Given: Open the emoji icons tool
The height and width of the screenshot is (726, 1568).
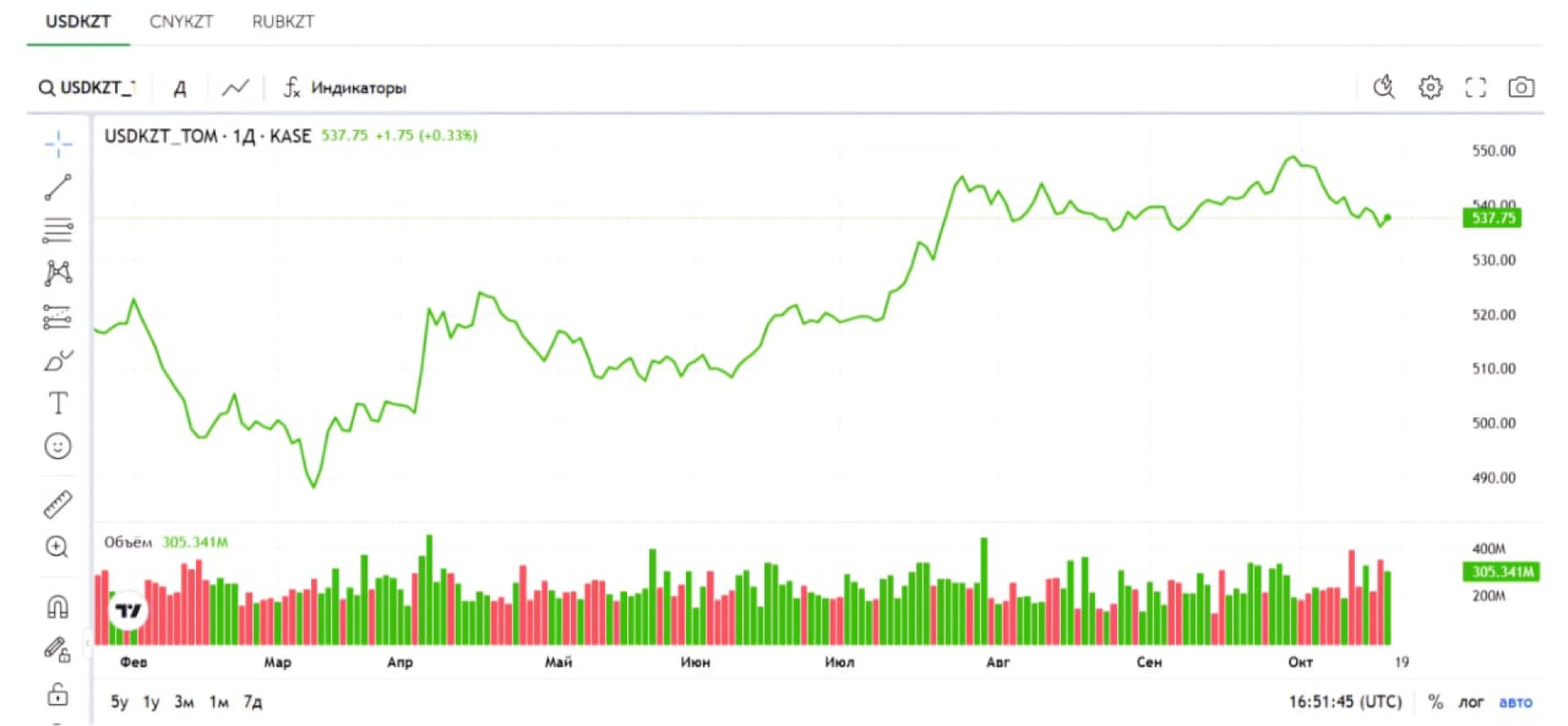Looking at the screenshot, I should [58, 446].
